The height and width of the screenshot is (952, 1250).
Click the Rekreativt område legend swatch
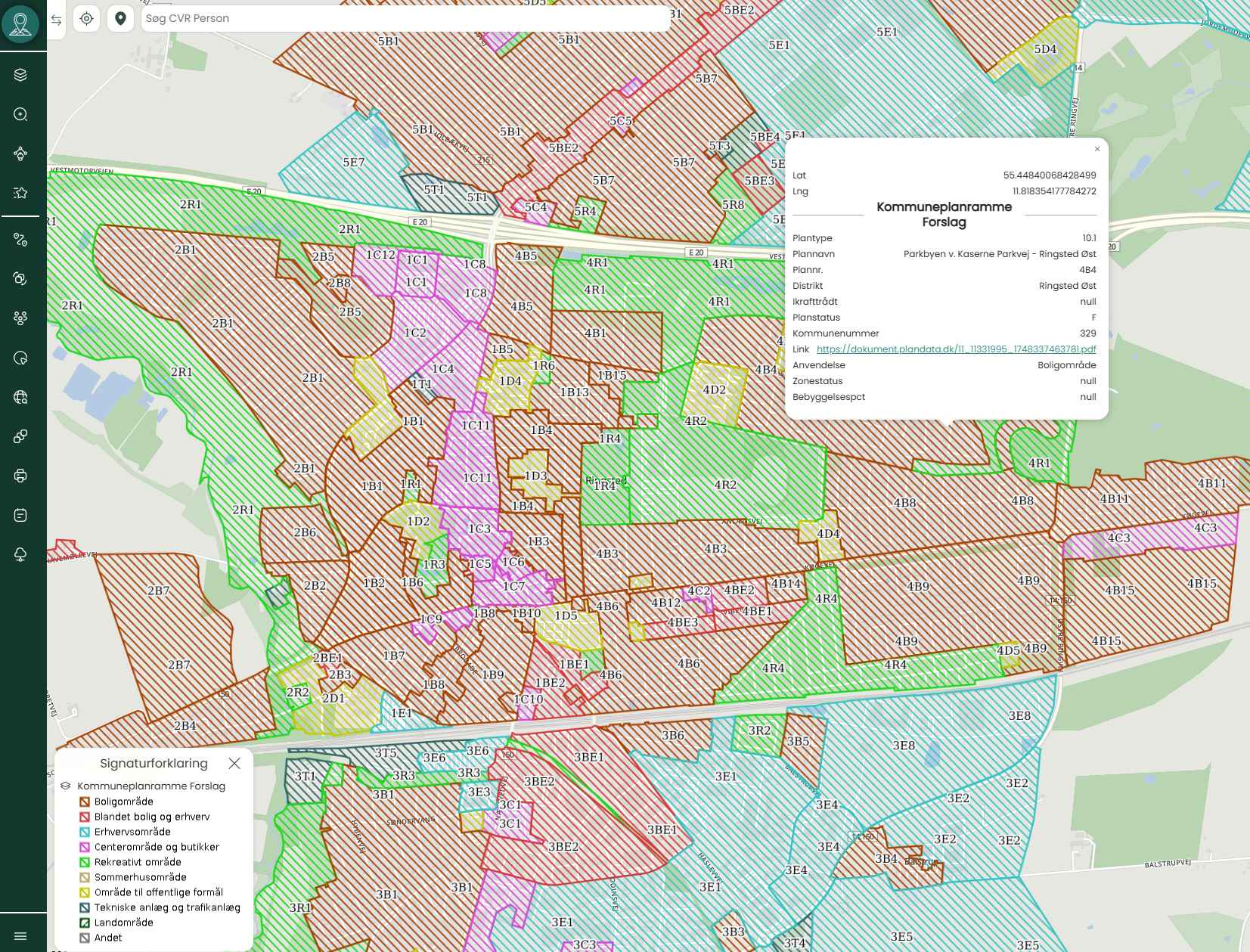pos(85,862)
